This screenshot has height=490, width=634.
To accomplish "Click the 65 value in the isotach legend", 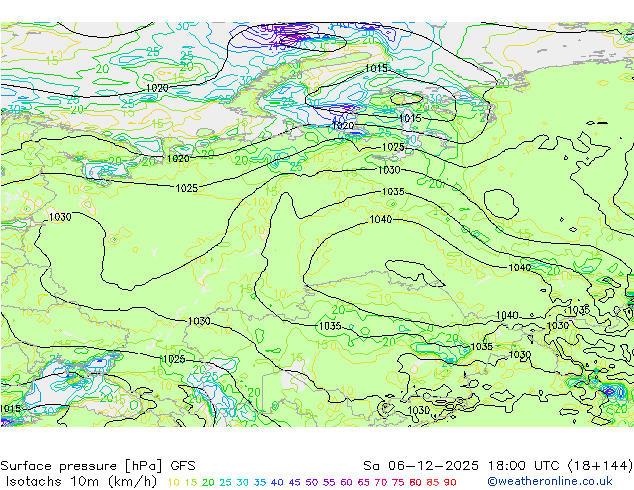I will pyautogui.click(x=363, y=482).
